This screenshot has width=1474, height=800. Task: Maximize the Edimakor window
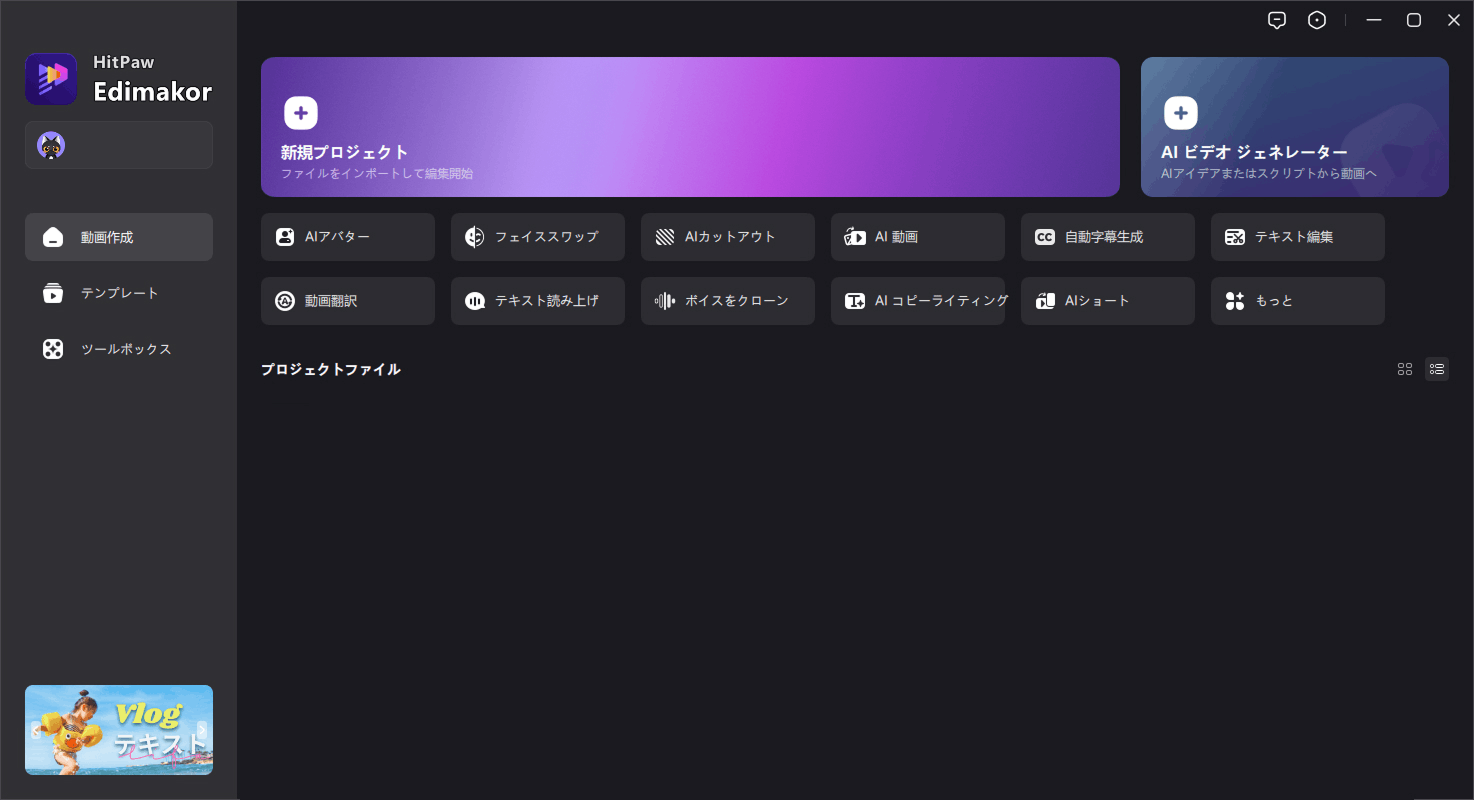point(1414,20)
